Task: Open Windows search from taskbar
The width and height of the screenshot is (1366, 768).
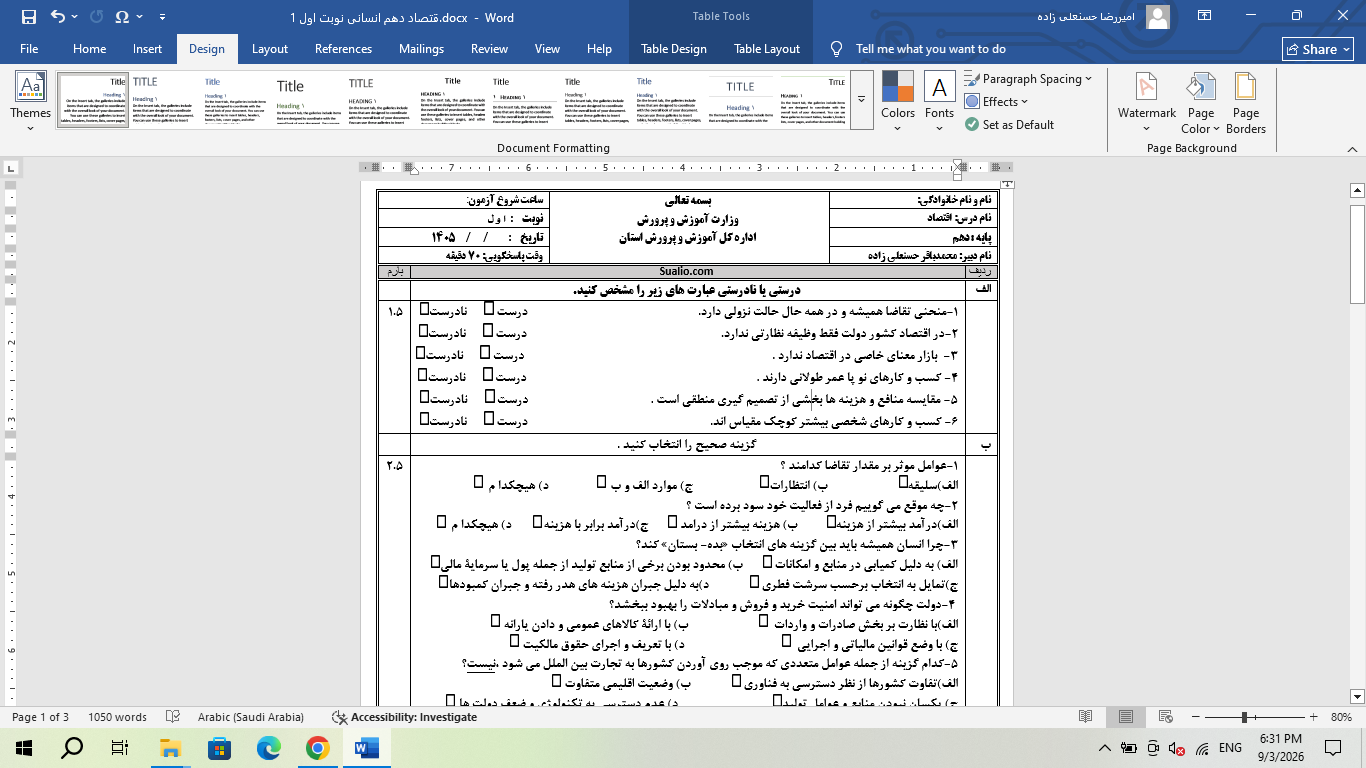Action: click(72, 747)
